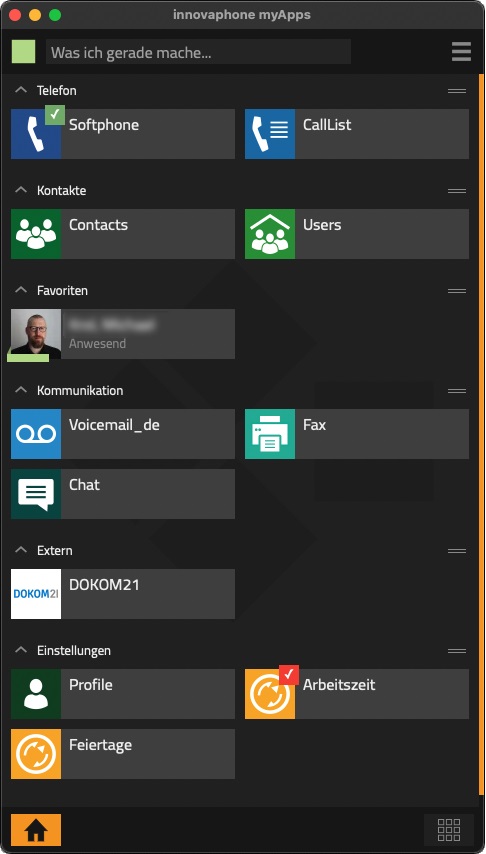The image size is (486, 854).
Task: Open the Softphone app icon
Action: point(36,134)
